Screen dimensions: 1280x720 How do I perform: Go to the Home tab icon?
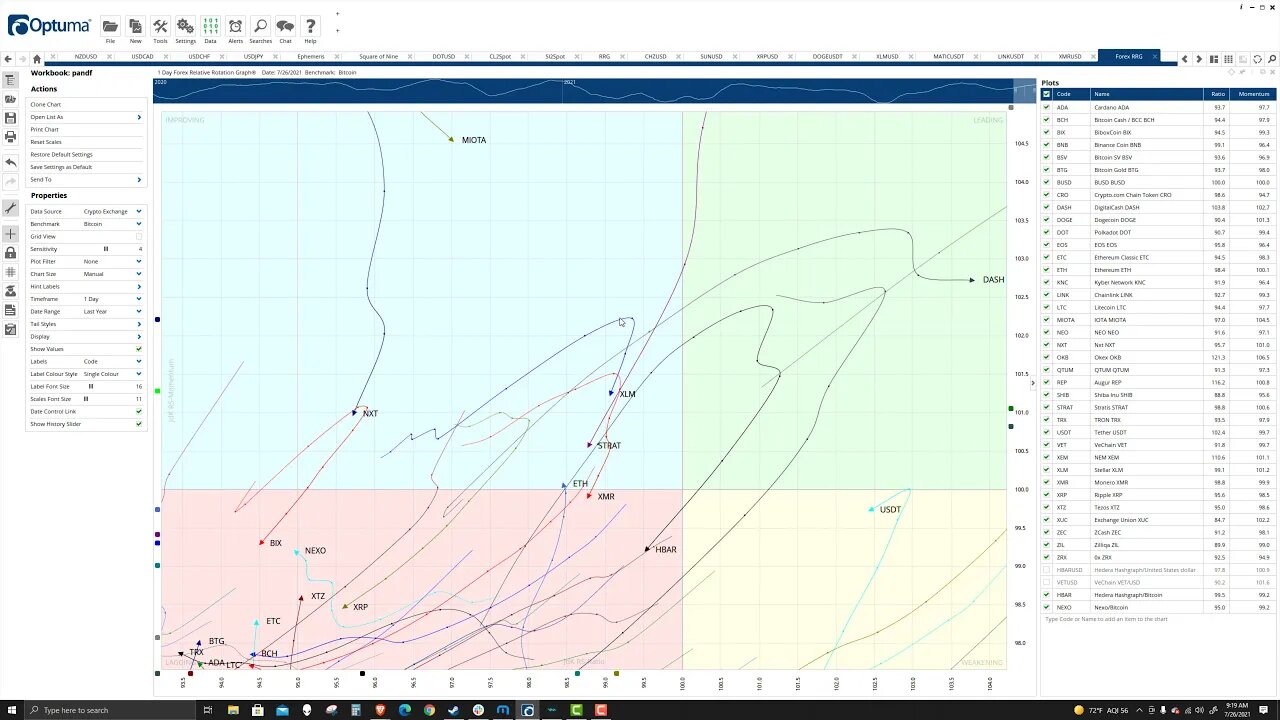point(37,59)
